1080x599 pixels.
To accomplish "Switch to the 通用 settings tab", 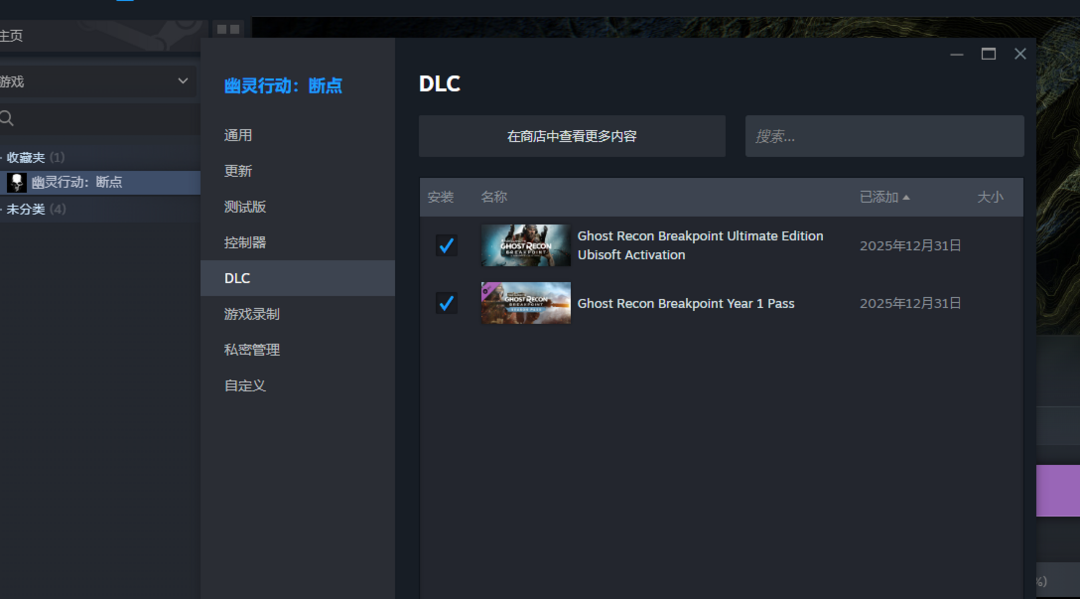I will pos(238,135).
